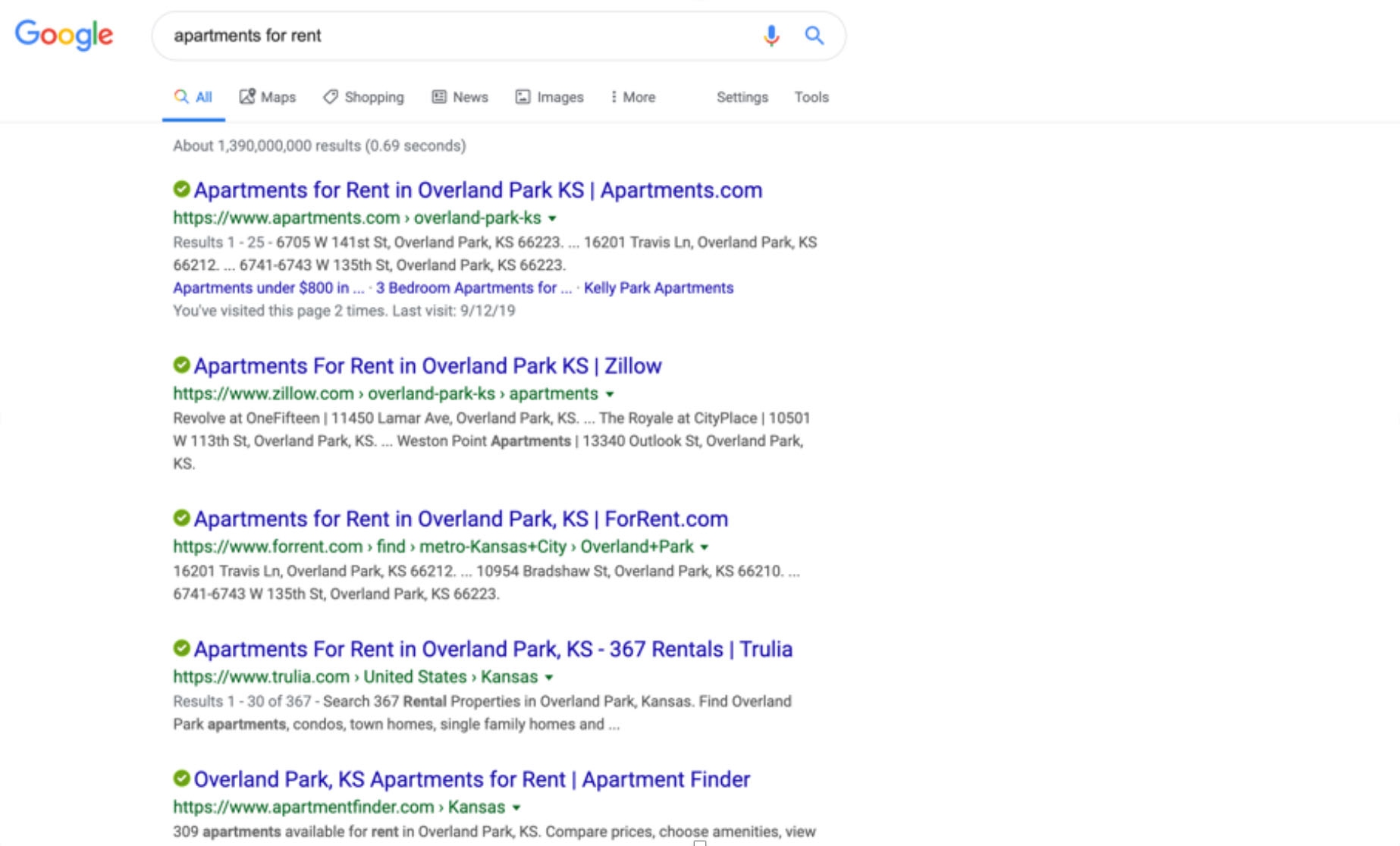Switch to the News tab
The width and height of the screenshot is (1400, 846).
tap(460, 97)
